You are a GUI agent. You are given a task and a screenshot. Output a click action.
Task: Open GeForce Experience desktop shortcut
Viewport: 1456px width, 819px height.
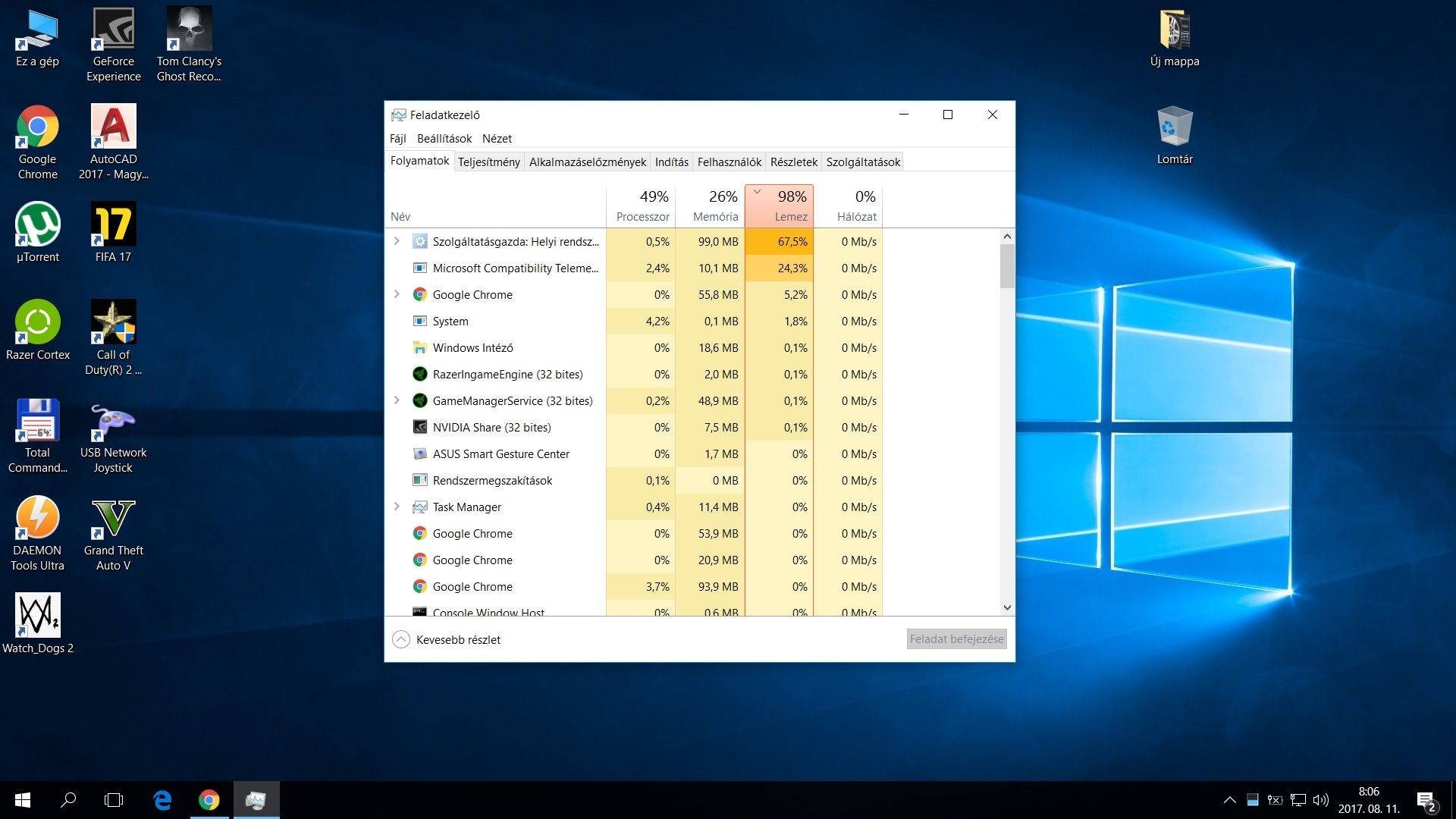(113, 44)
